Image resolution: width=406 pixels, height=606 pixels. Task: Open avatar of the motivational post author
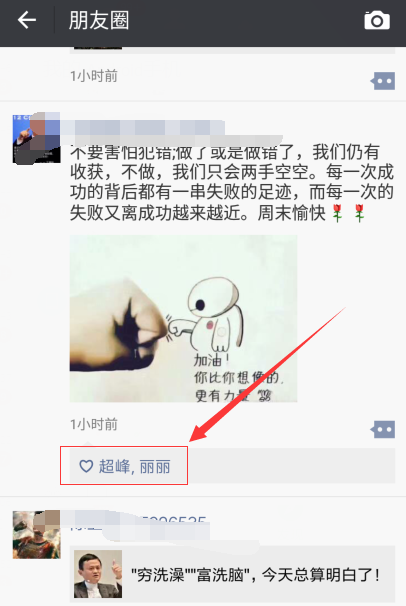point(36,138)
